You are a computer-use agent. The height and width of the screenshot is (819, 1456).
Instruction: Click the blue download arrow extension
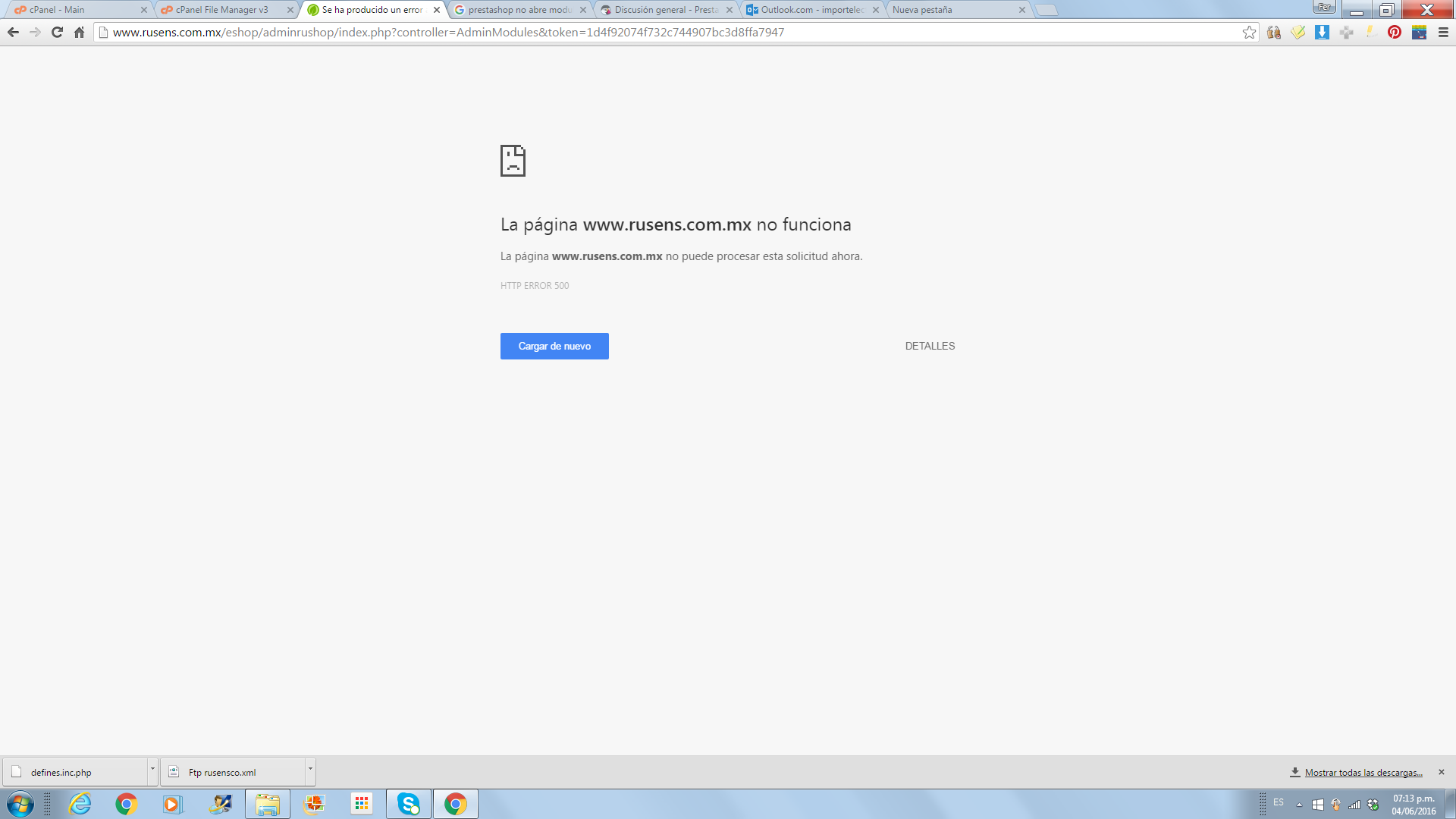[1322, 32]
